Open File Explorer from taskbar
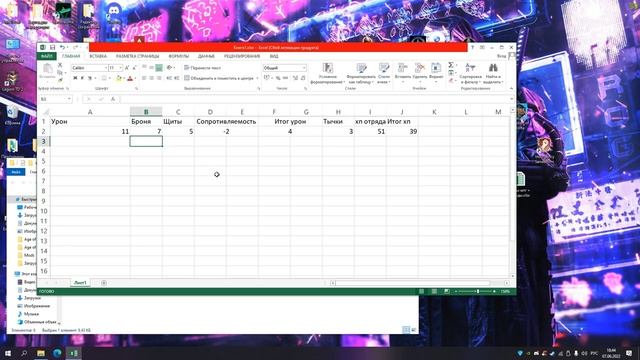Screen dimensions: 640x360 [x=40, y=353]
